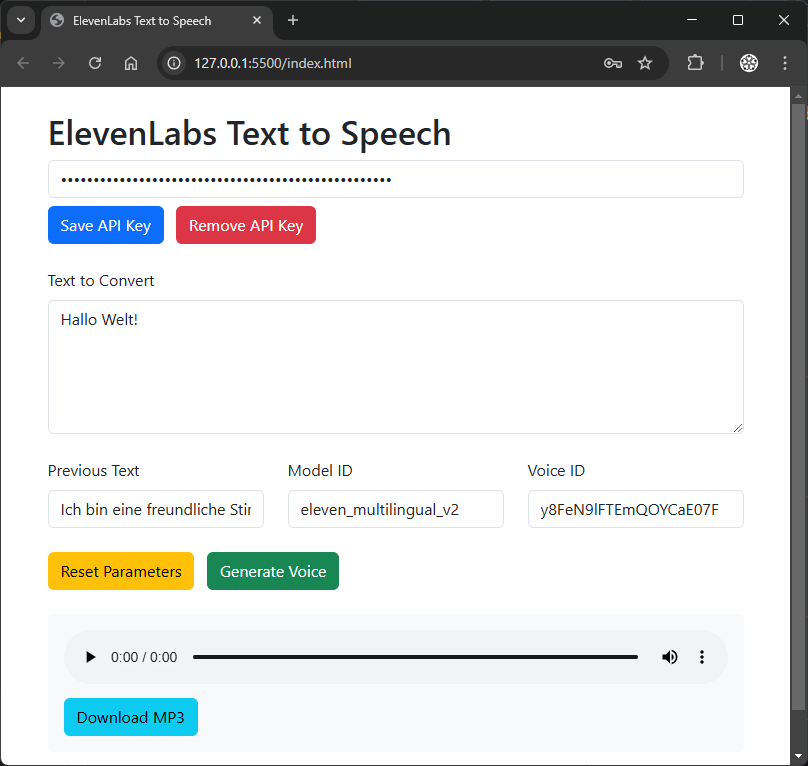This screenshot has height=766, width=808.
Task: Maximize the browser window
Action: click(x=738, y=20)
